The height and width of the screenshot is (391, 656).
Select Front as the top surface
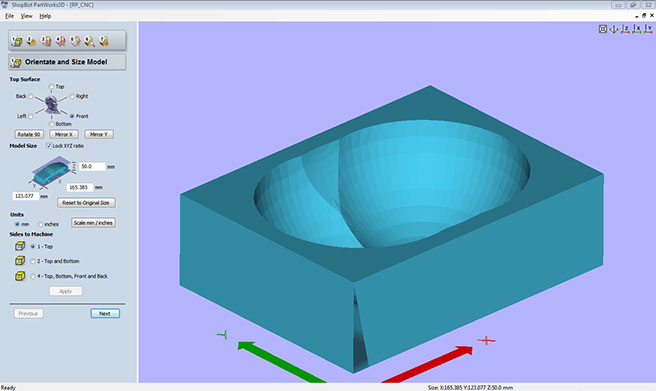(72, 116)
